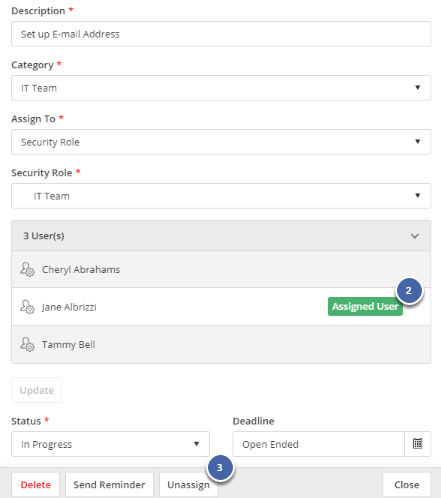
Task: Click the user icon beside Jane Albrizzi
Action: point(27,307)
